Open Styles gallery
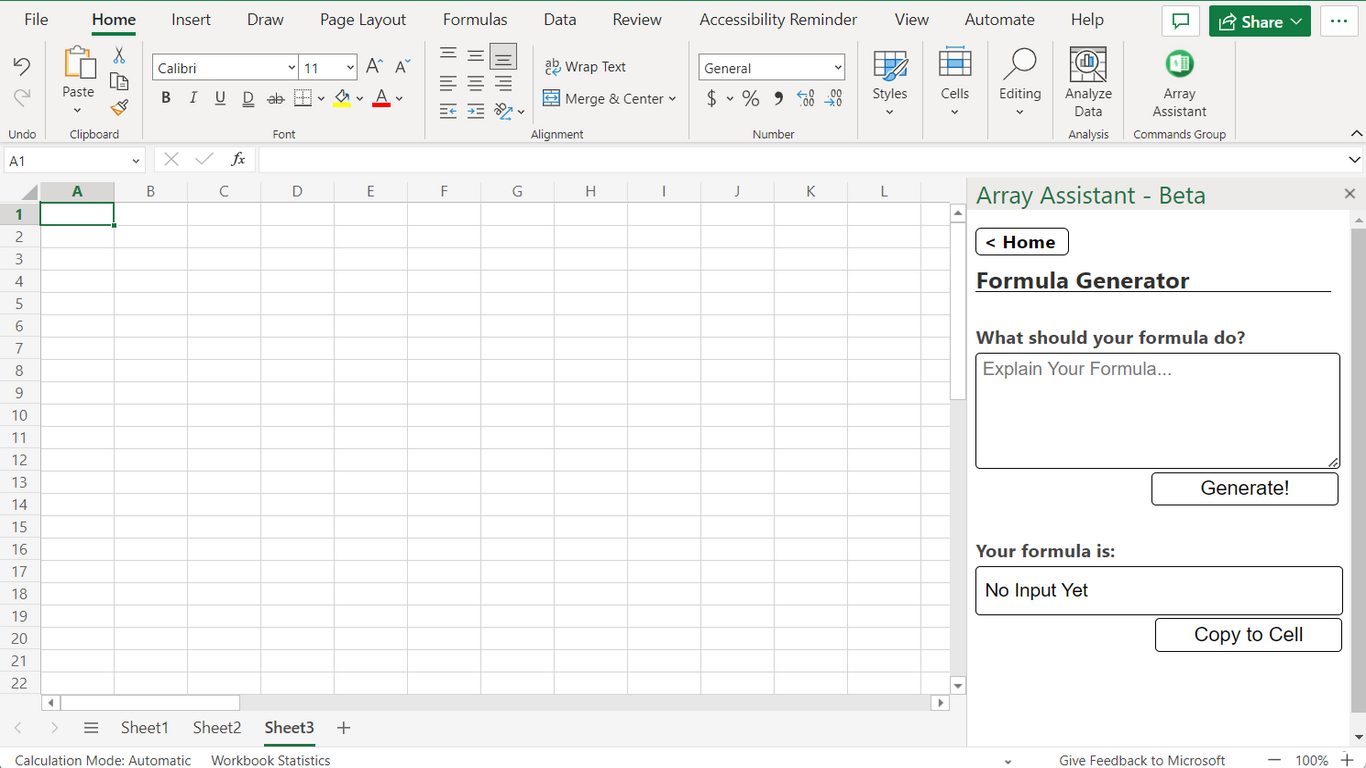1366x768 pixels. pos(889,81)
